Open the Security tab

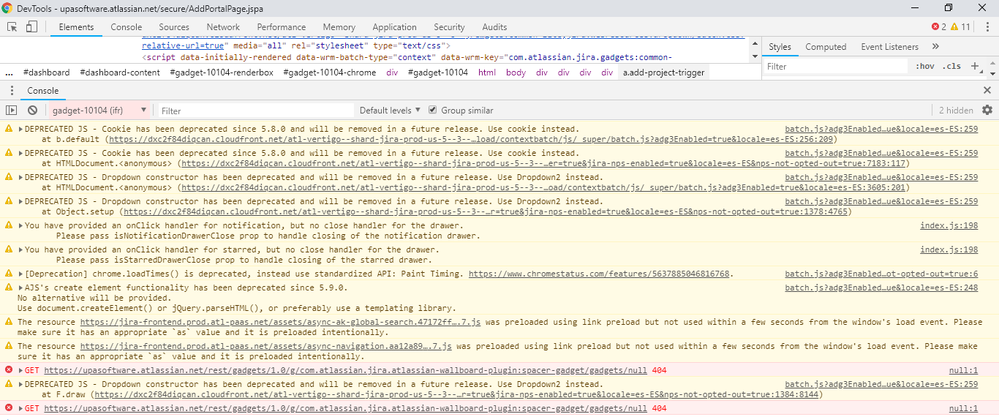pyautogui.click(x=449, y=27)
